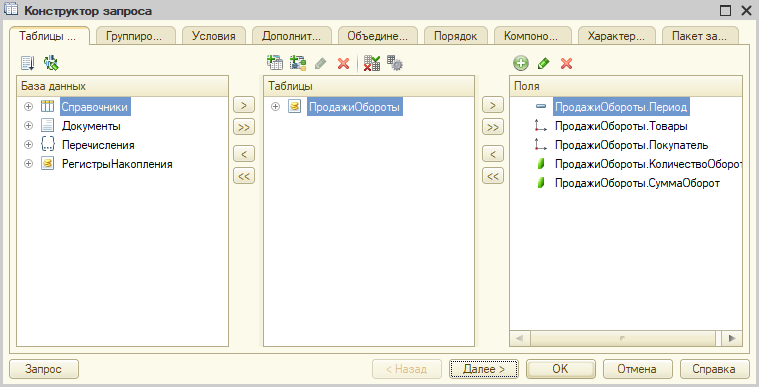The image size is (759, 387).
Task: Expand the Перечисления node
Action: (x=29, y=145)
